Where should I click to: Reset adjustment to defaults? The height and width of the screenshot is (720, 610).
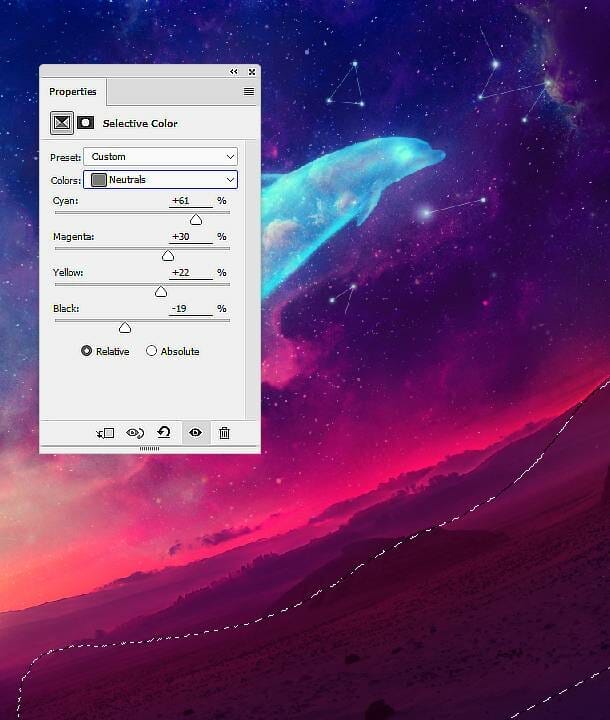pyautogui.click(x=164, y=433)
